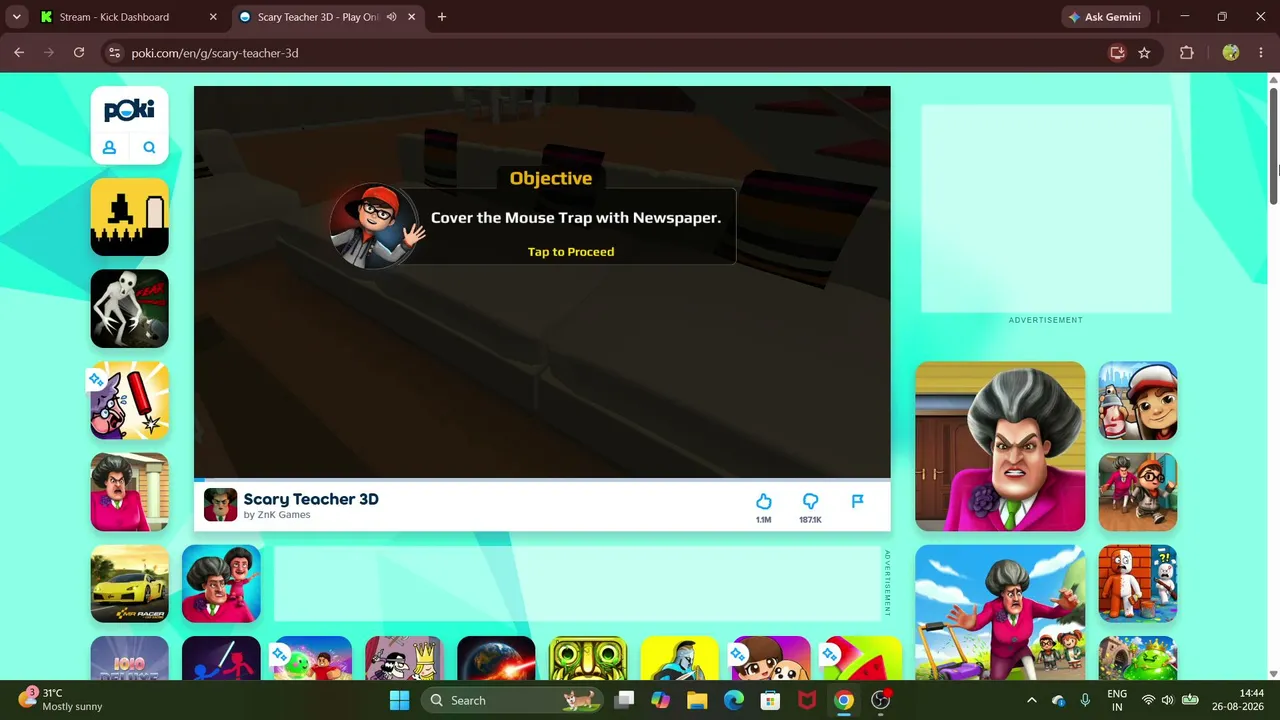Open the teacher and girl thumbnail

pyautogui.click(x=221, y=584)
